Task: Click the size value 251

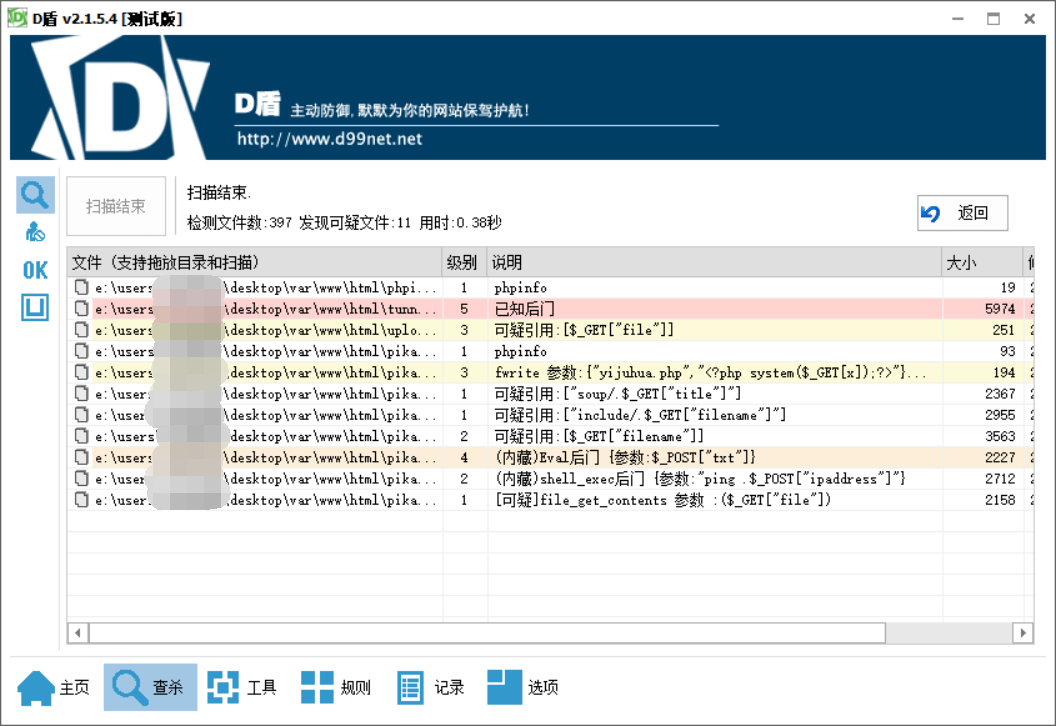Action: [x=1003, y=330]
